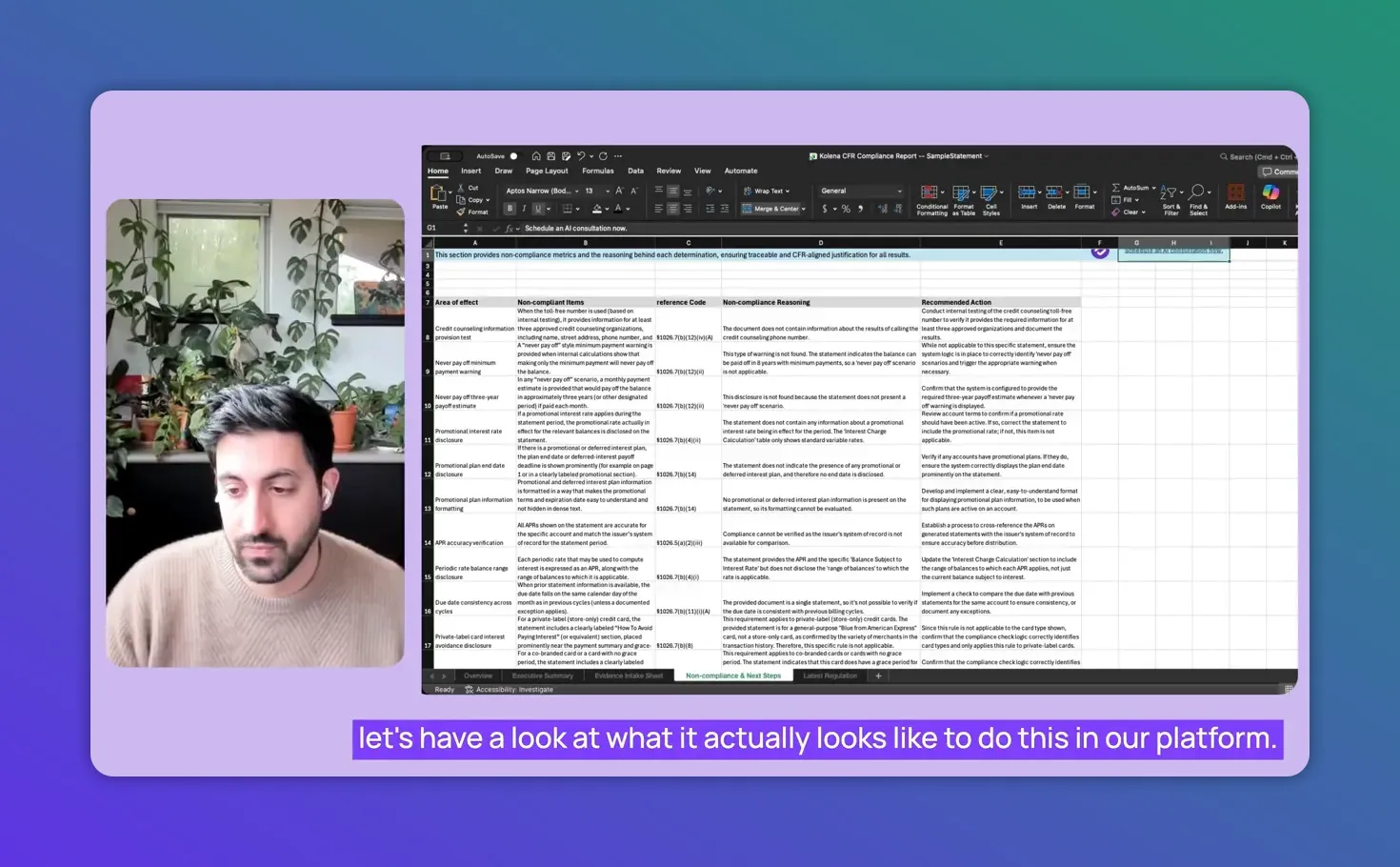Switch to the Evidence Intake Sheet tab

click(x=629, y=675)
